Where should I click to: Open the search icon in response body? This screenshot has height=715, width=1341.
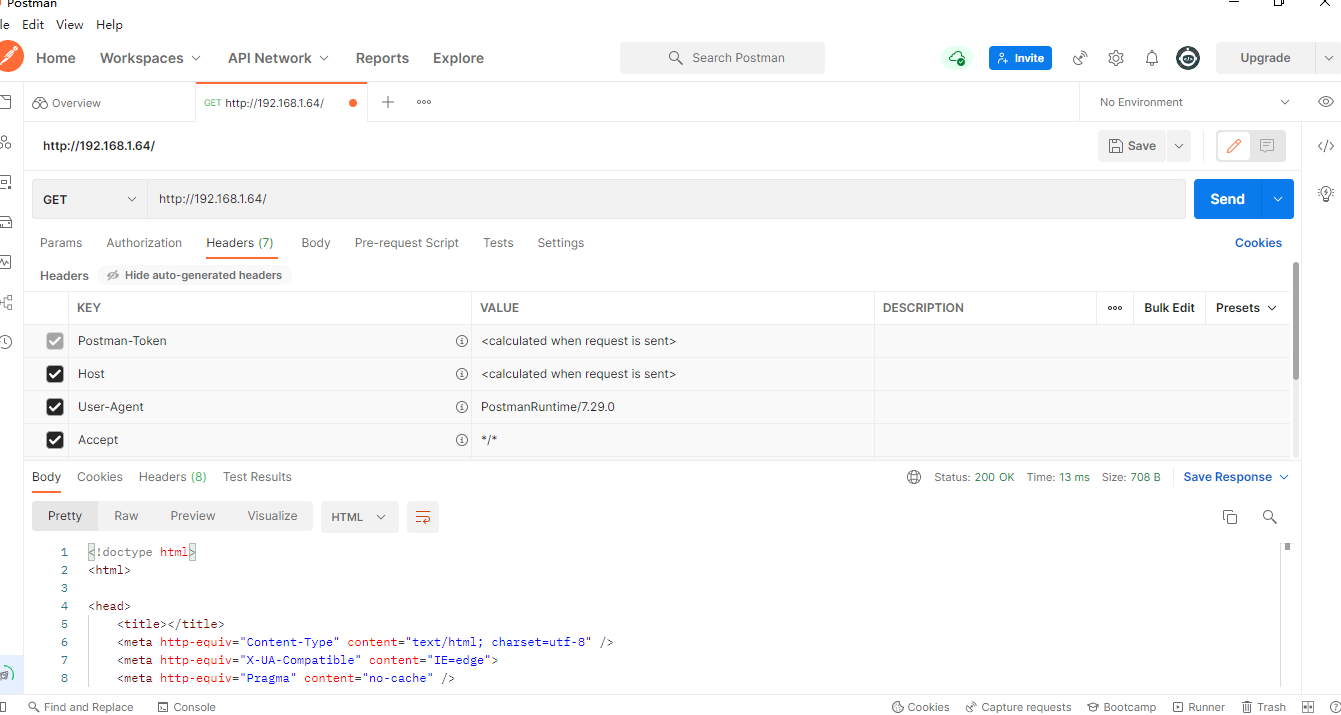point(1269,517)
